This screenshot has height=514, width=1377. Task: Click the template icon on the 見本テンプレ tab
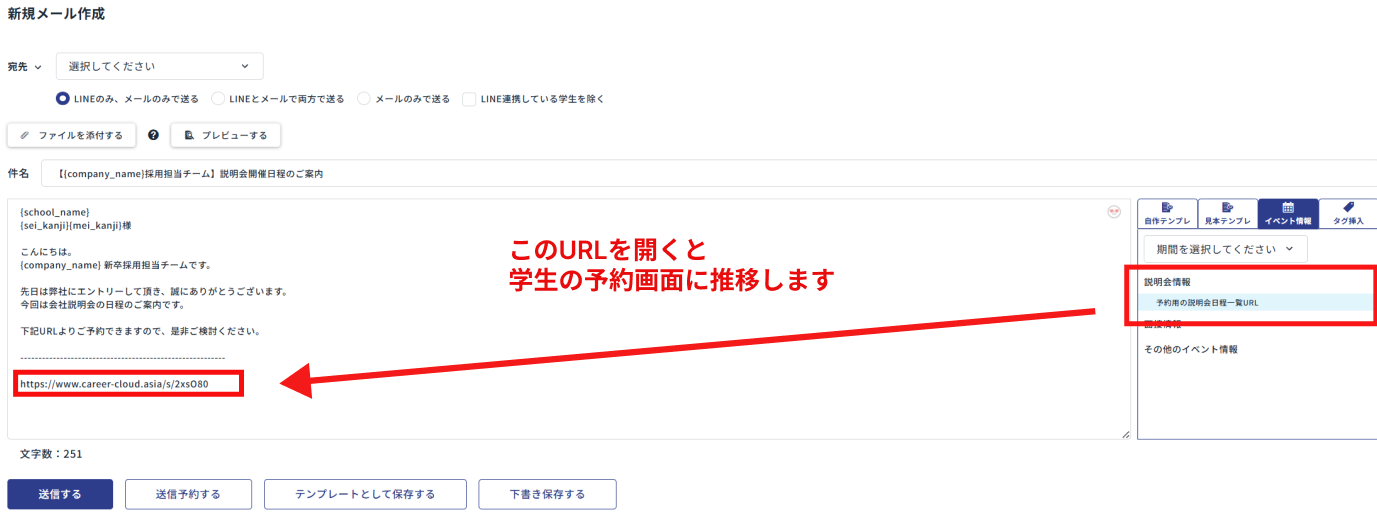[x=1227, y=207]
